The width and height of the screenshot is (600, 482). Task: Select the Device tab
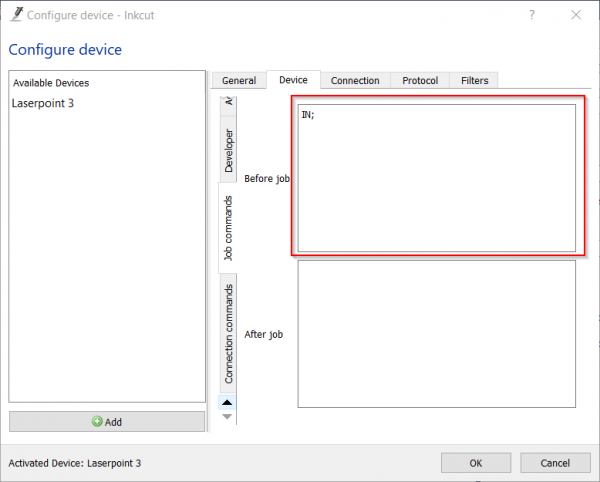[293, 80]
